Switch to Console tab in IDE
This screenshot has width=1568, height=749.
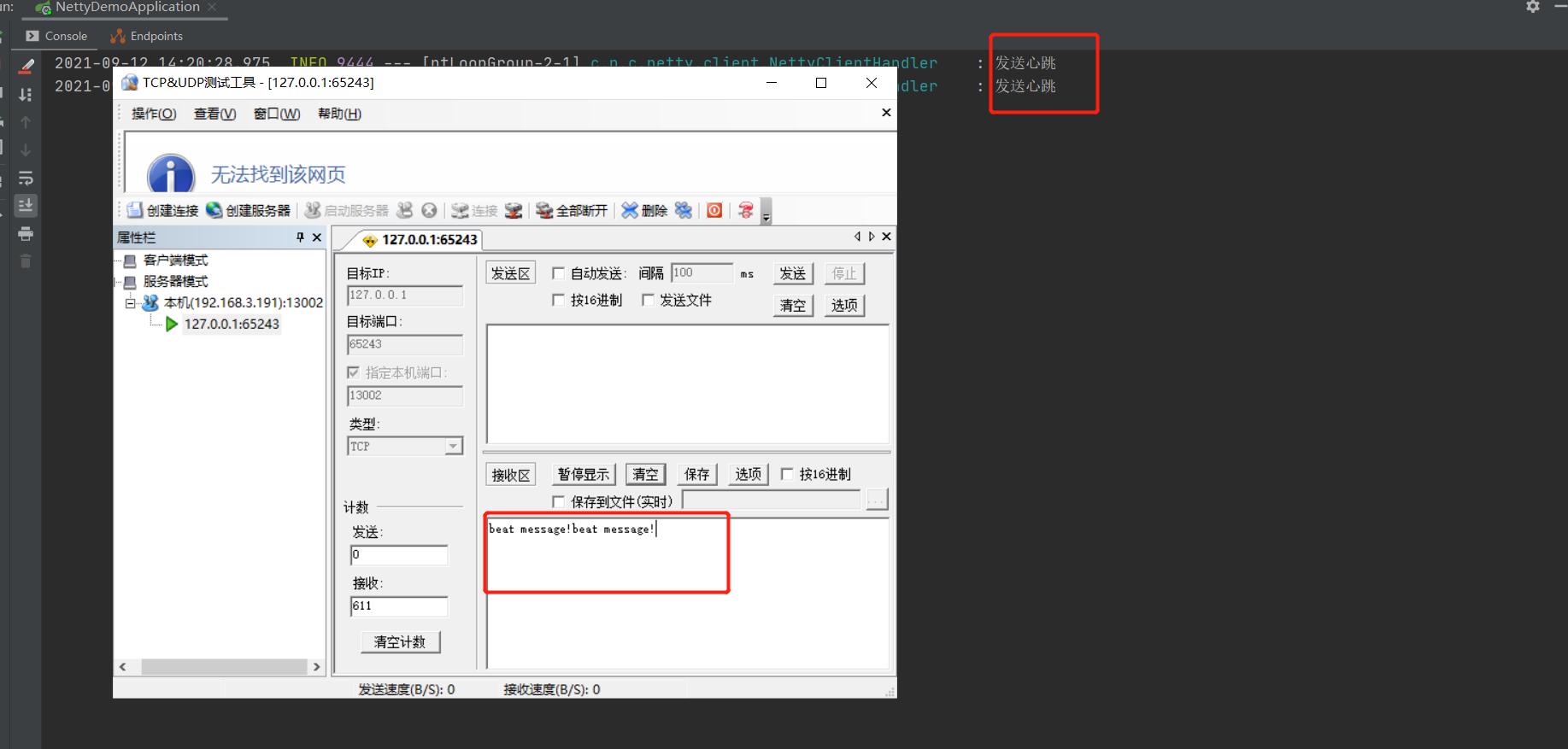56,36
